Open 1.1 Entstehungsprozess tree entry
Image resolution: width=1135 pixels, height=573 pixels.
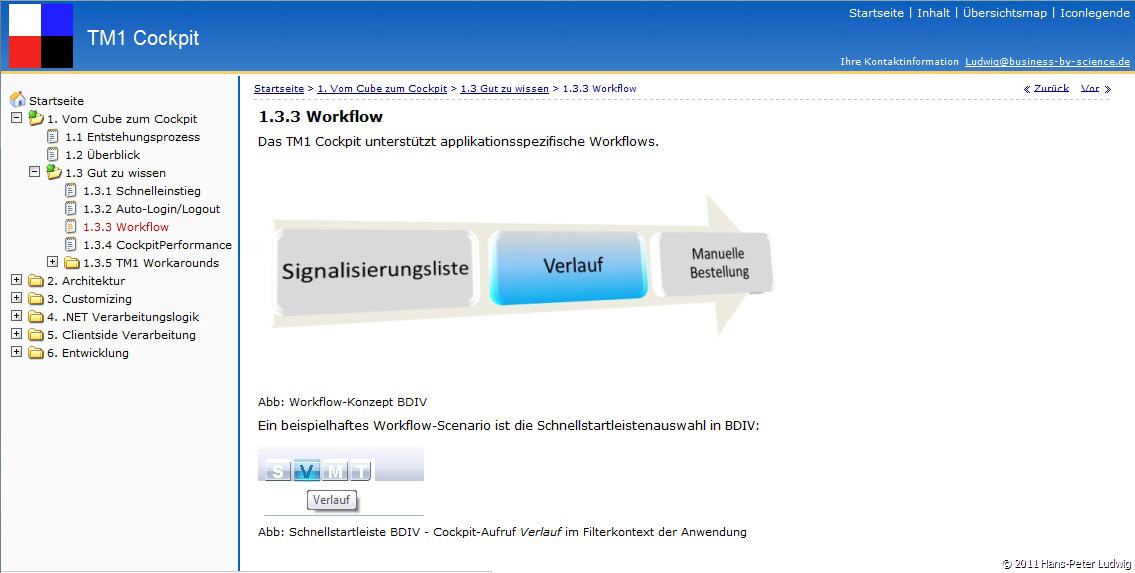[132, 137]
